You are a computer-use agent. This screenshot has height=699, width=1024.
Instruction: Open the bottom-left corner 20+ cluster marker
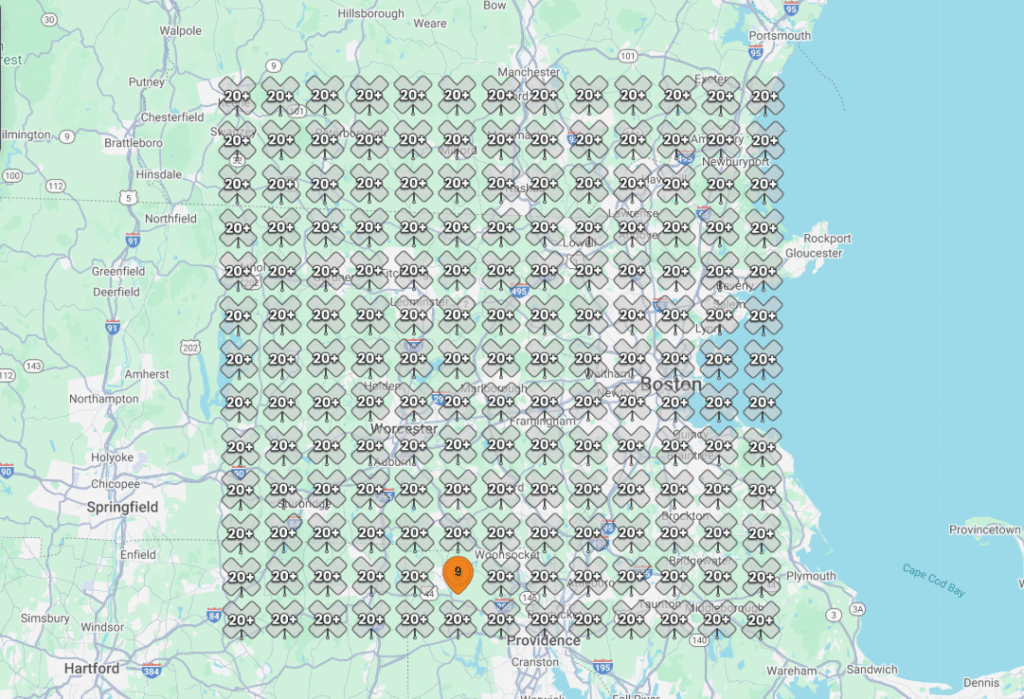point(238,620)
